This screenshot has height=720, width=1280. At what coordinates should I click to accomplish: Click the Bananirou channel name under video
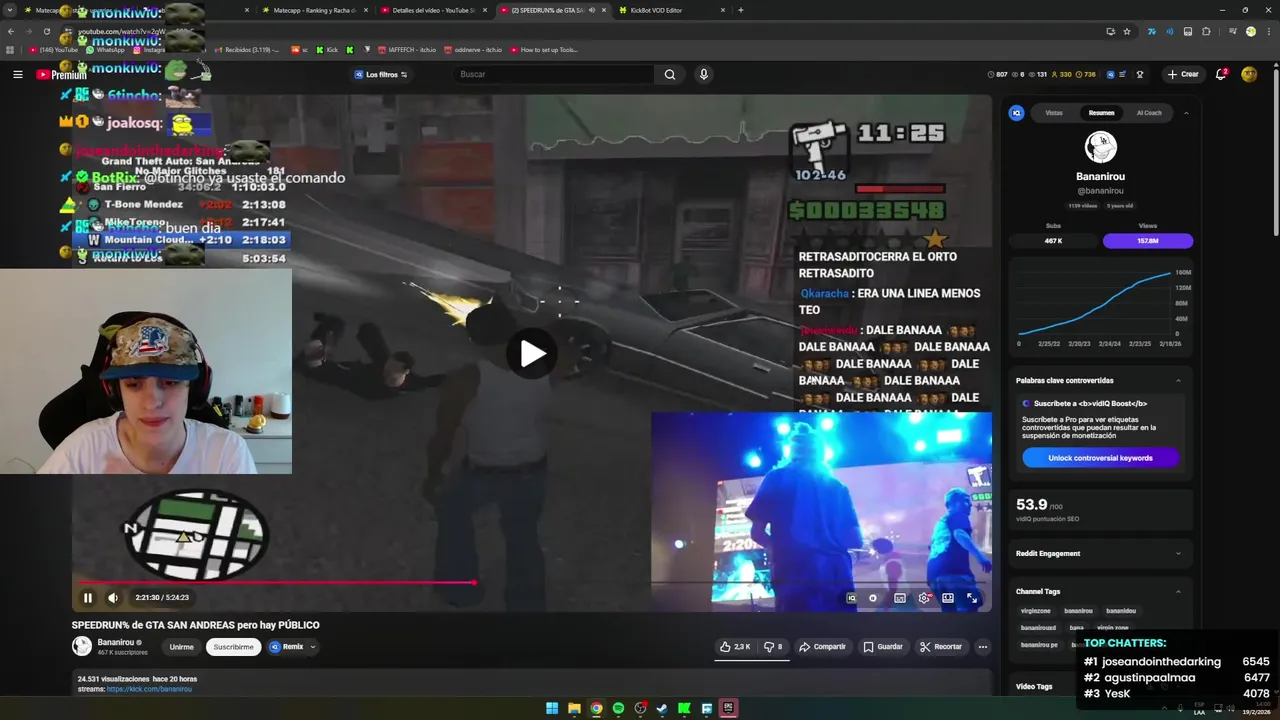coord(116,642)
